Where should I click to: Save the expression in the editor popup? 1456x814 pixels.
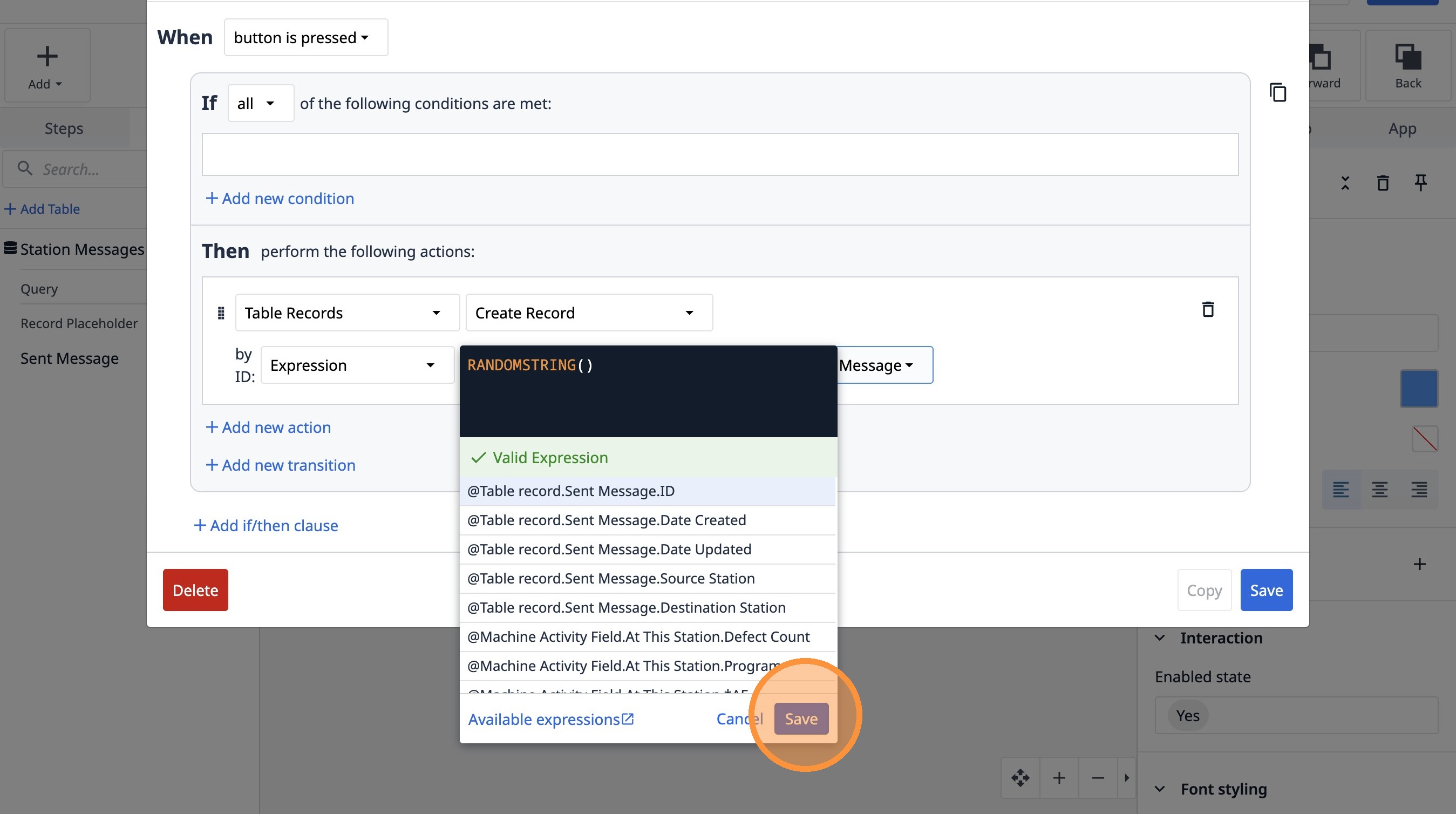point(801,718)
